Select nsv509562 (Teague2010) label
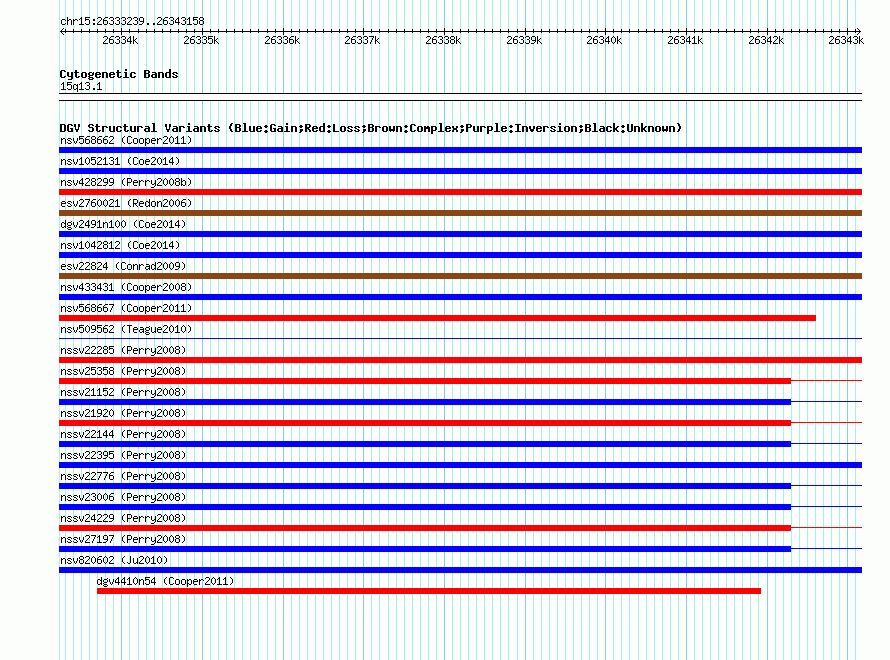Viewport: 890px width, 660px height. point(126,329)
